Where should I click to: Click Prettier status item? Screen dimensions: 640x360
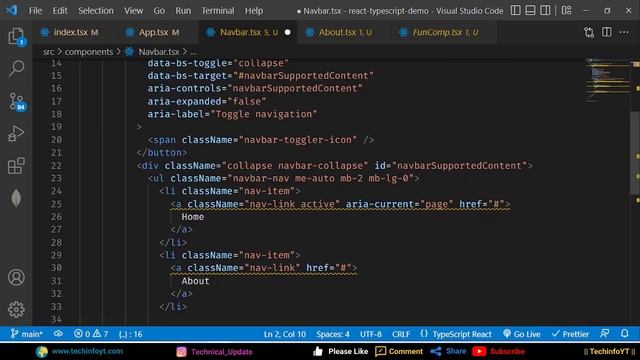(x=570, y=334)
